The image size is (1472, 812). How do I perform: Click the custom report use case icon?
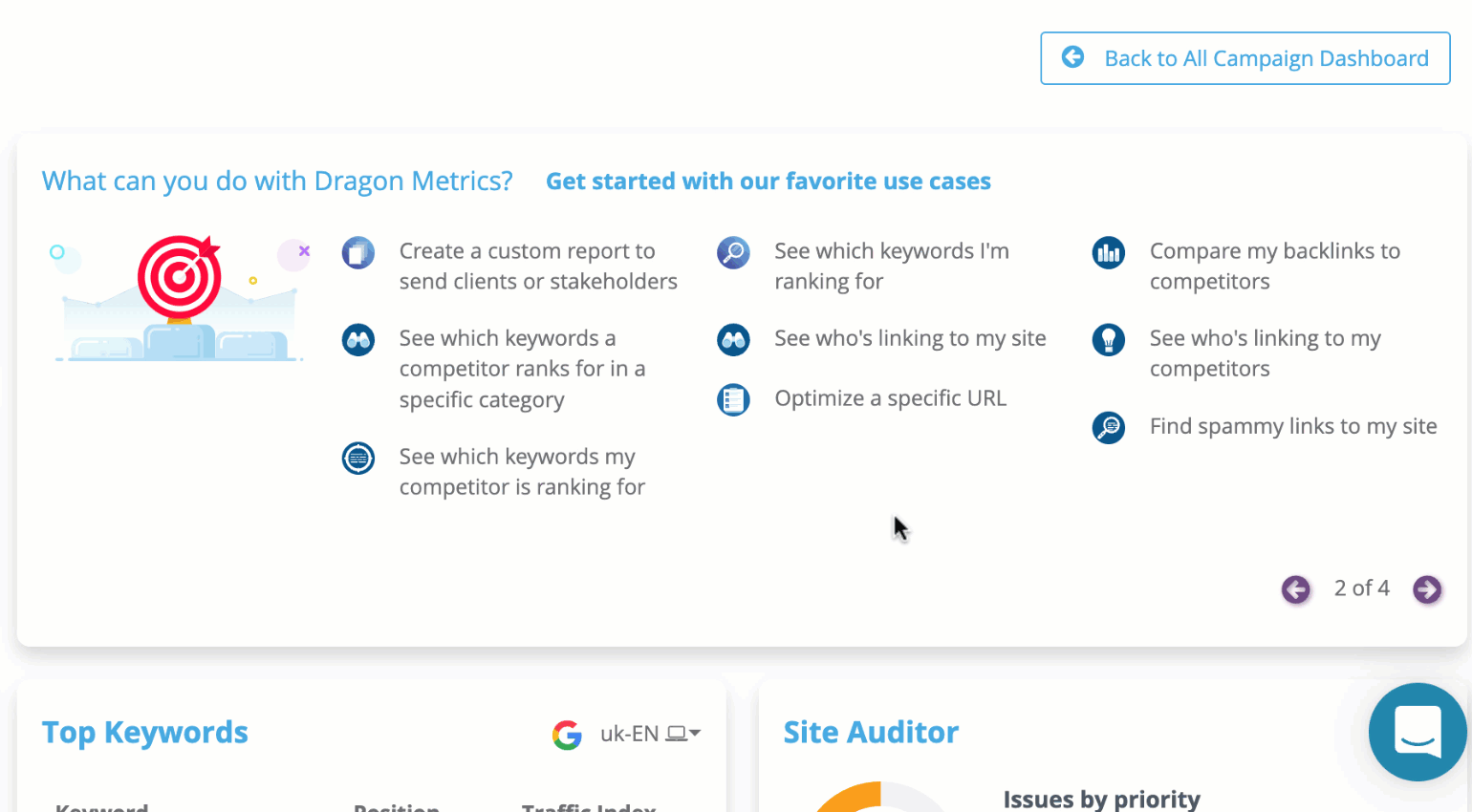[x=358, y=253]
